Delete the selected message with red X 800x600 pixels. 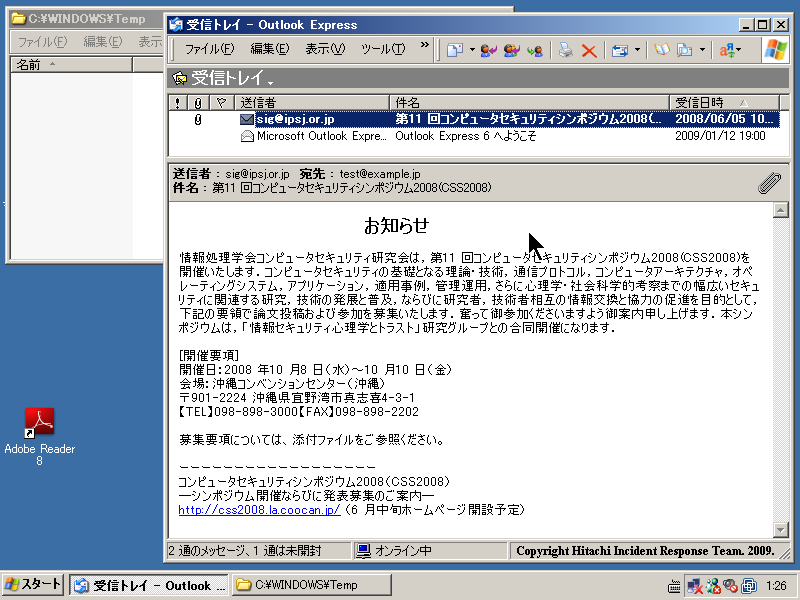click(x=589, y=49)
